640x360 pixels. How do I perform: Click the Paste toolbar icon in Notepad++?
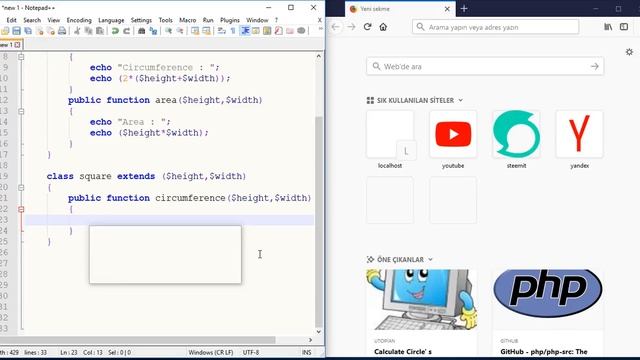pos(100,31)
